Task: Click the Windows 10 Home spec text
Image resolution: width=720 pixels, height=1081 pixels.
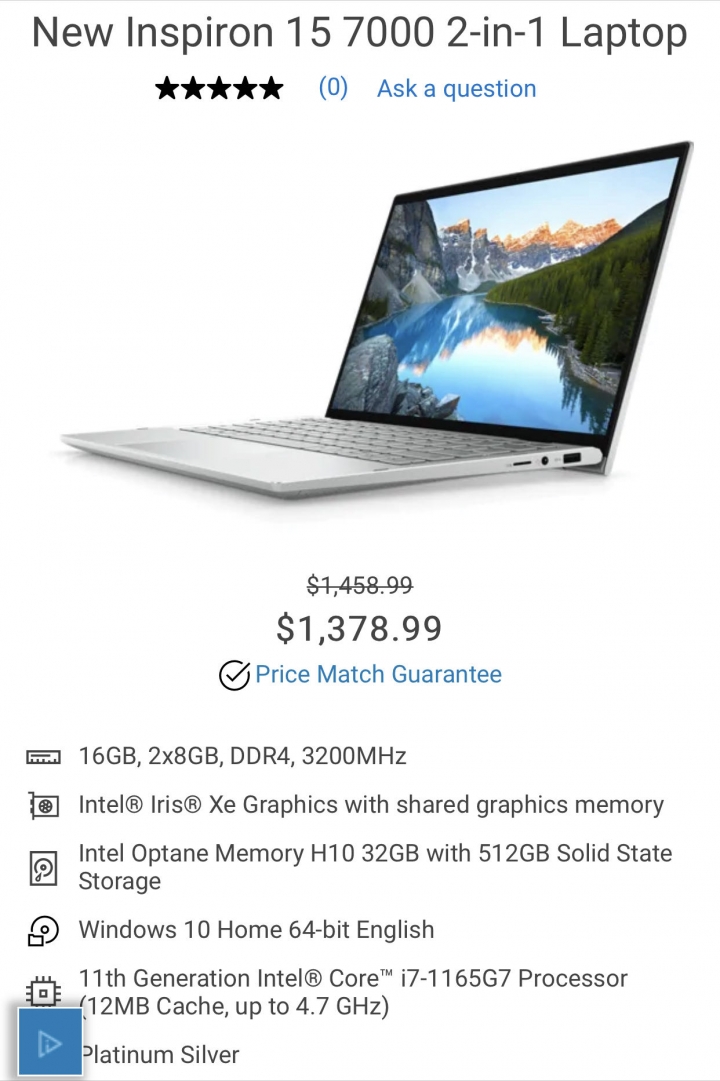Action: pos(257,929)
